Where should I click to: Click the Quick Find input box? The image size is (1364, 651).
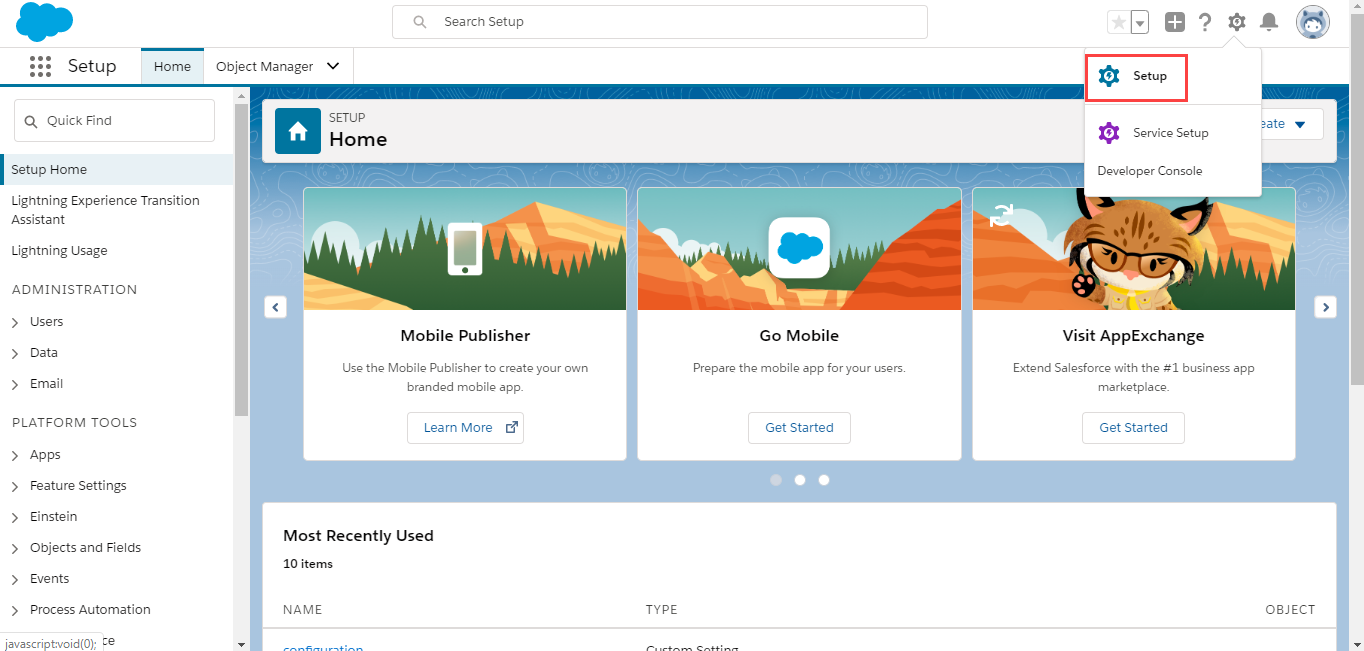pos(114,121)
